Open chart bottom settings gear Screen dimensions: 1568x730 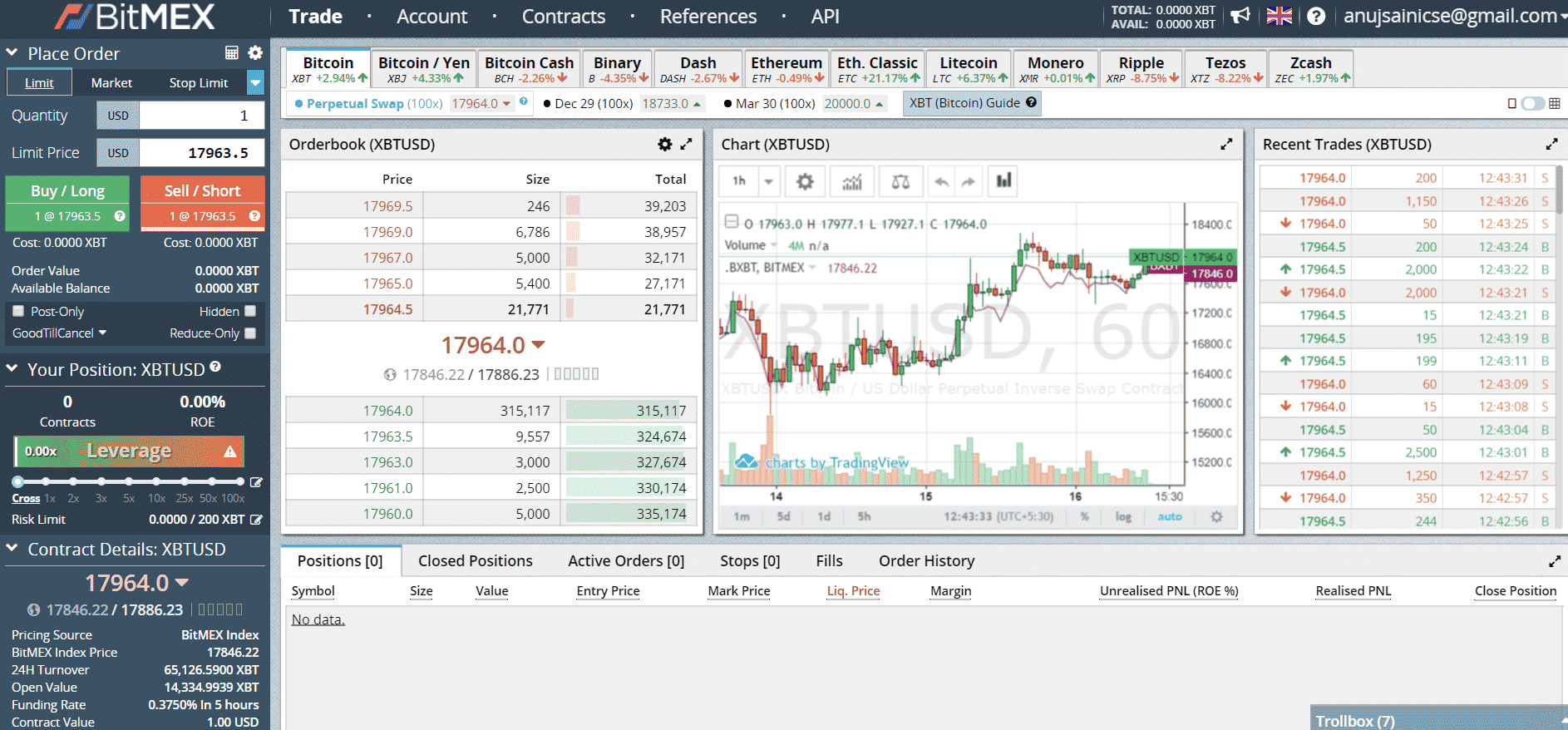[x=1216, y=516]
